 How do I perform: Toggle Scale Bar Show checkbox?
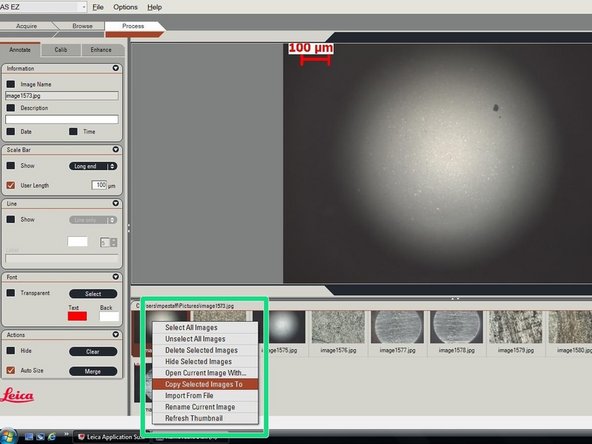coord(11,165)
